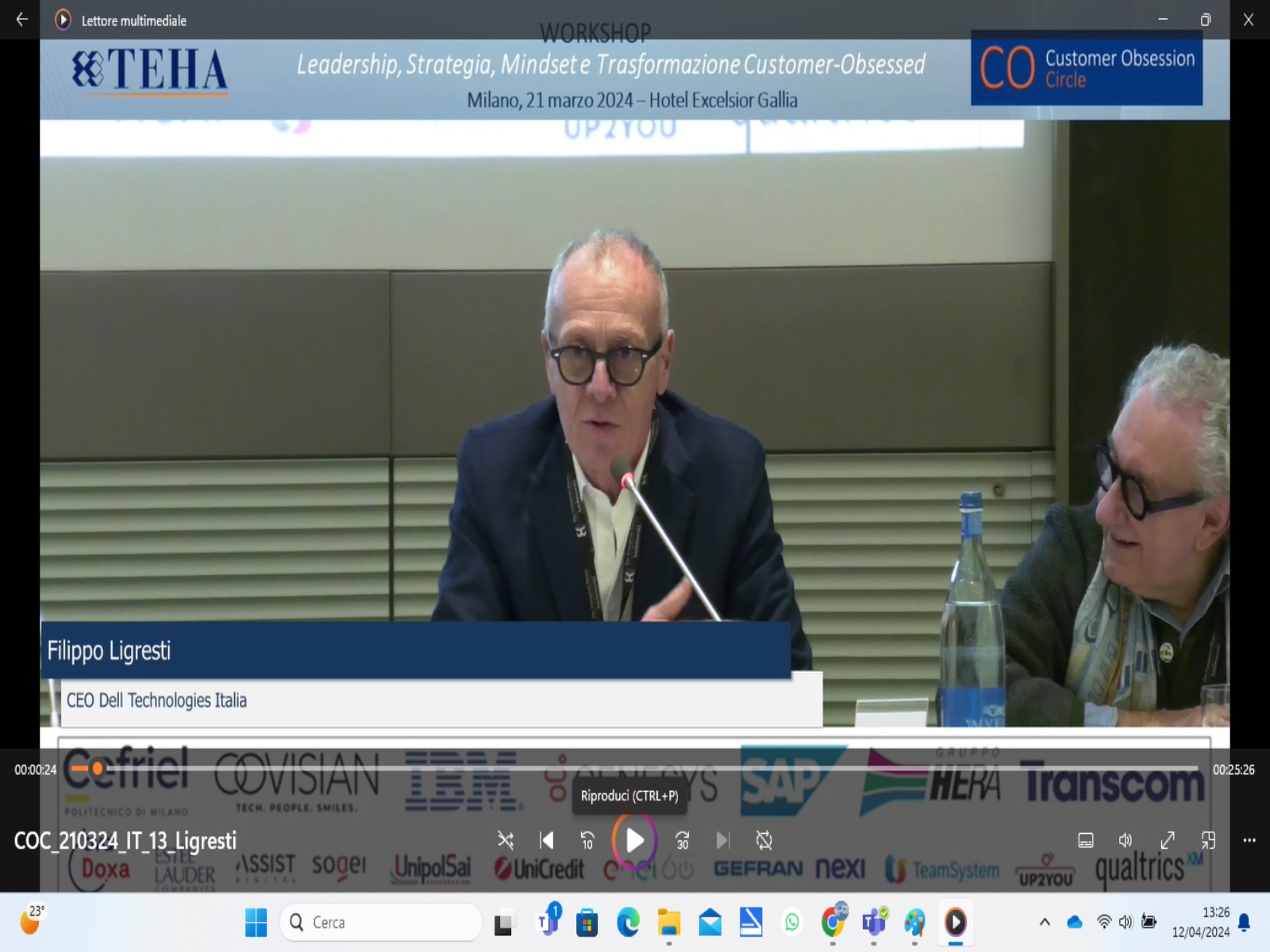Open Task View from the taskbar
The width and height of the screenshot is (1270, 952).
(503, 923)
